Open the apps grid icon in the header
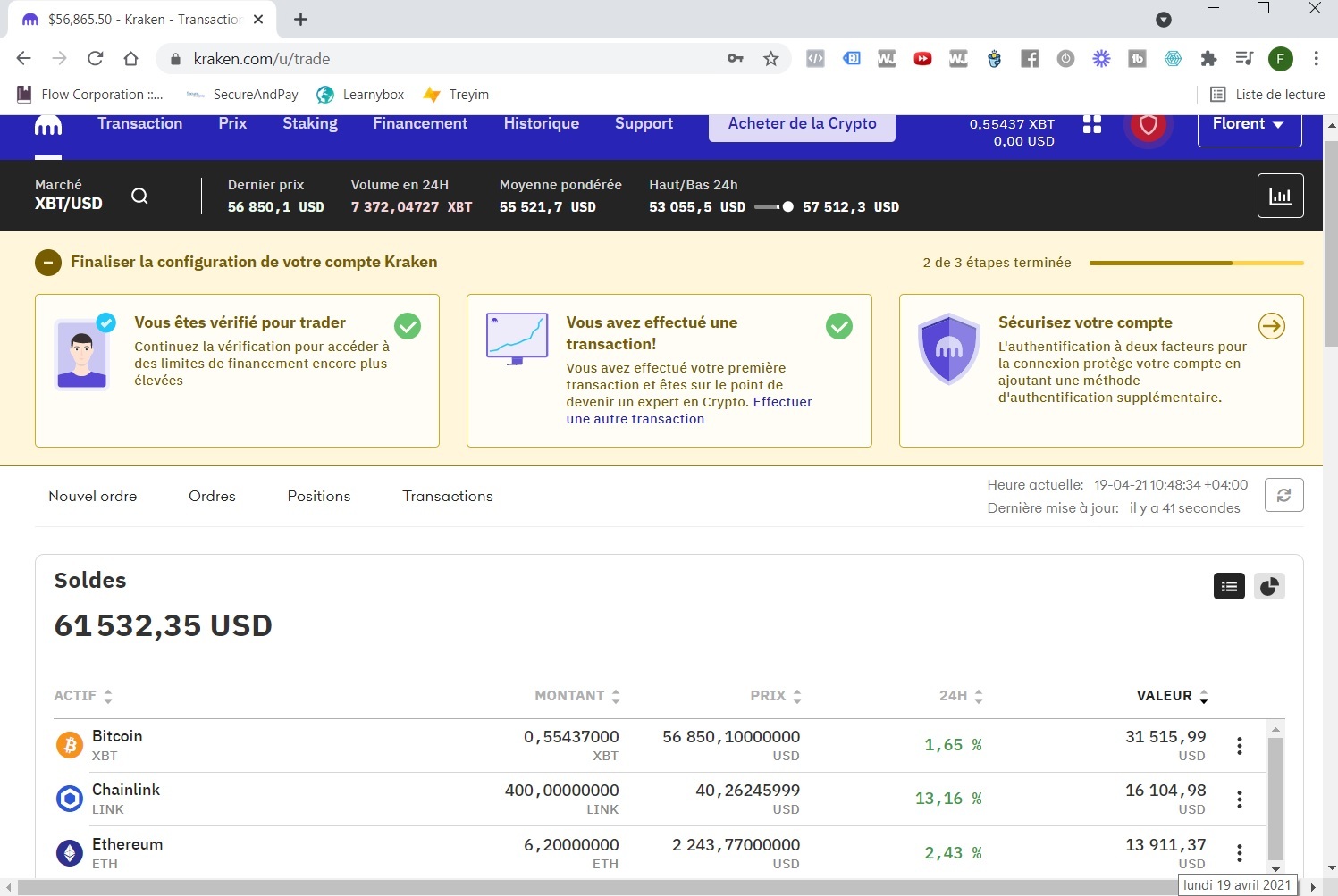 point(1091,125)
